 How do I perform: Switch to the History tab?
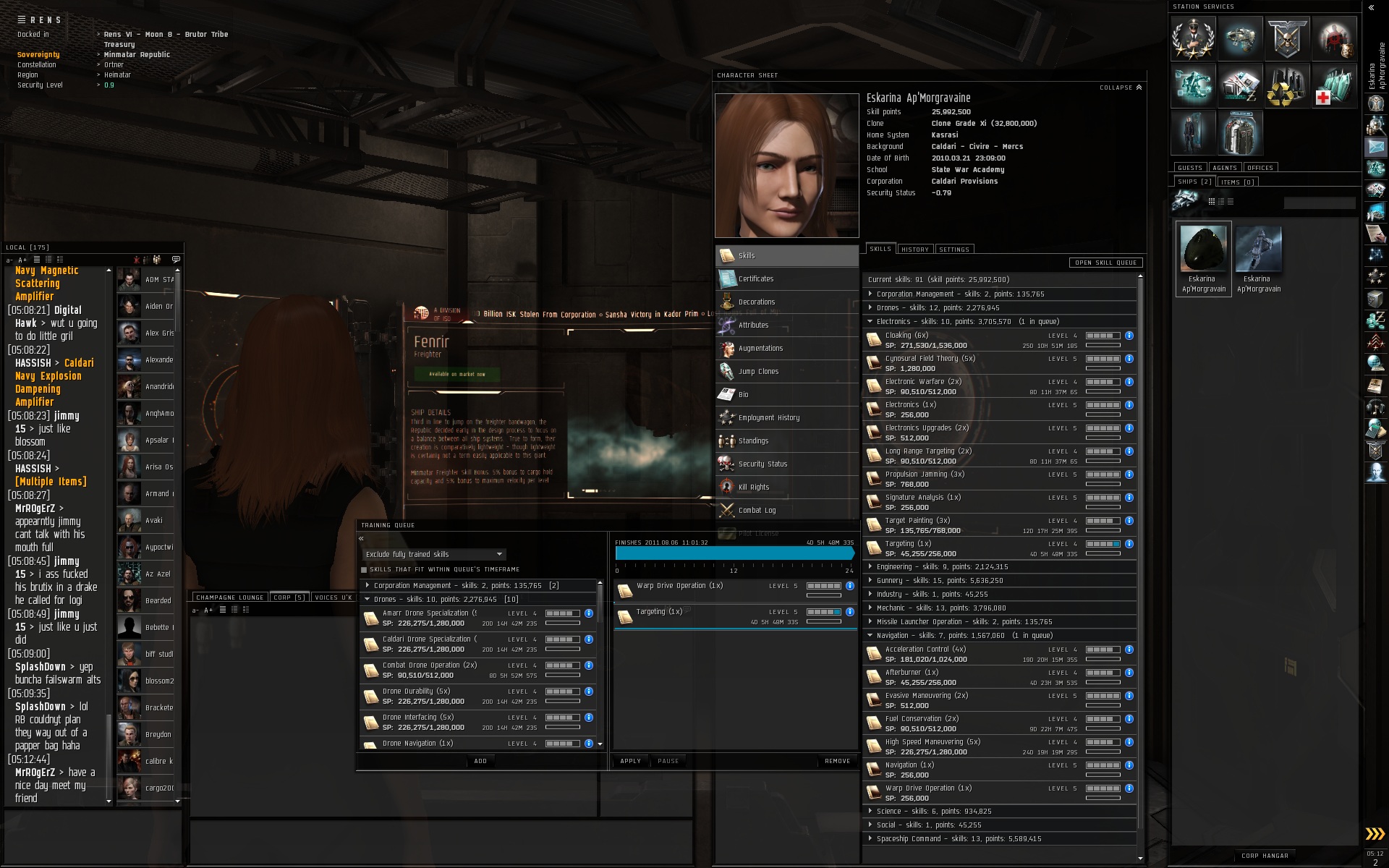914,250
